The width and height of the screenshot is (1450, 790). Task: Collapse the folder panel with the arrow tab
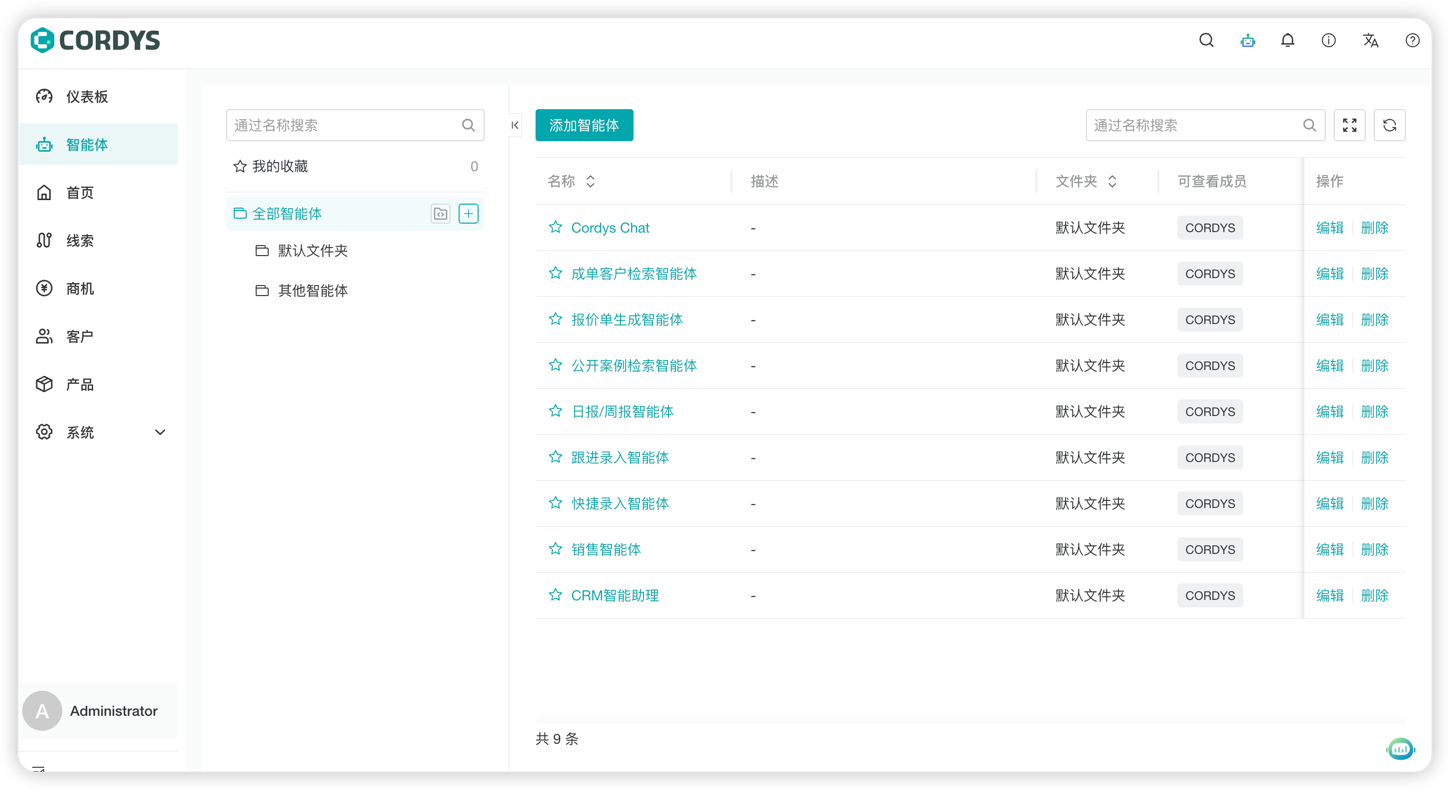pyautogui.click(x=514, y=125)
